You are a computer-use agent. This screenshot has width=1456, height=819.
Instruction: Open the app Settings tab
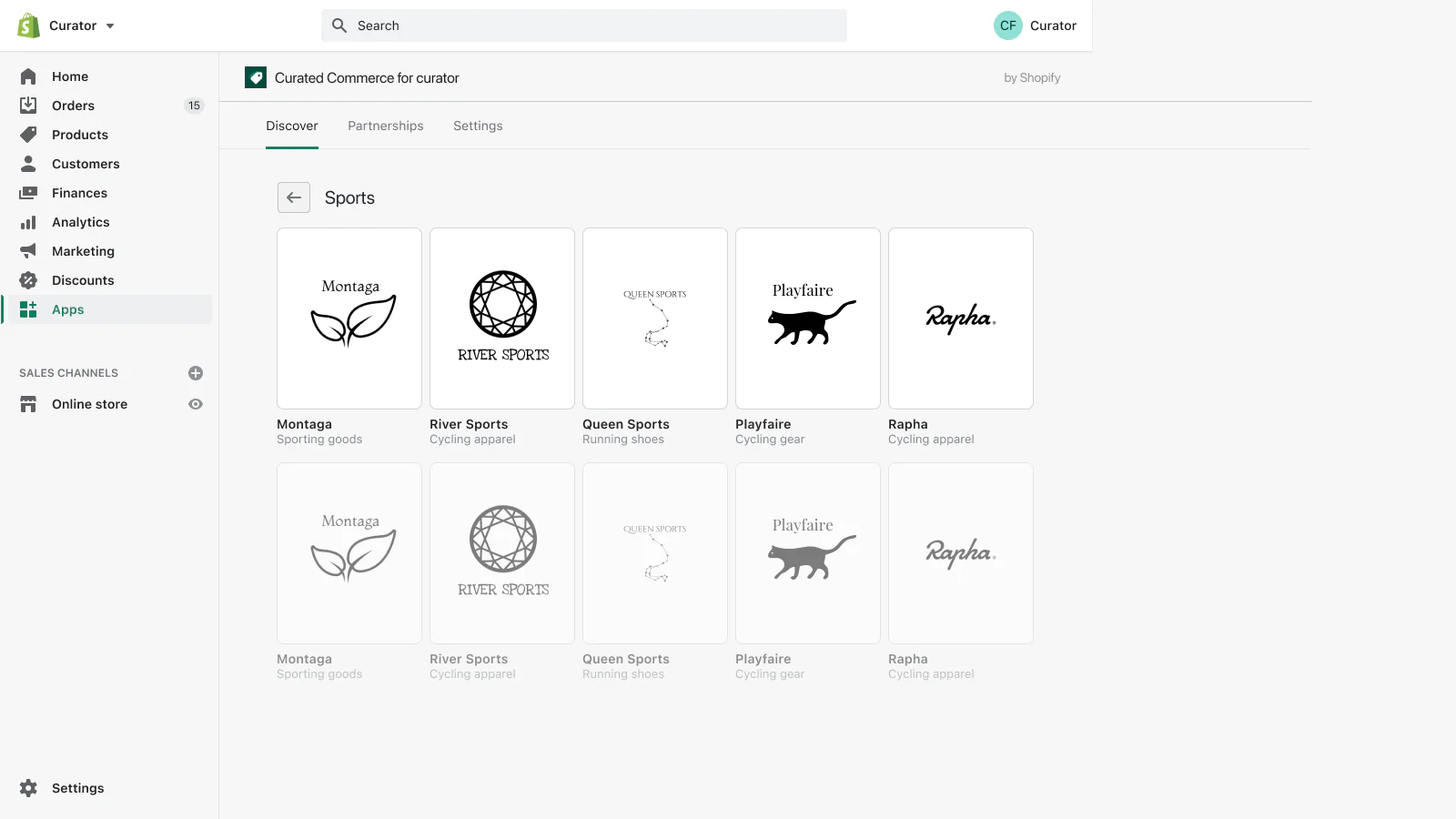click(478, 126)
